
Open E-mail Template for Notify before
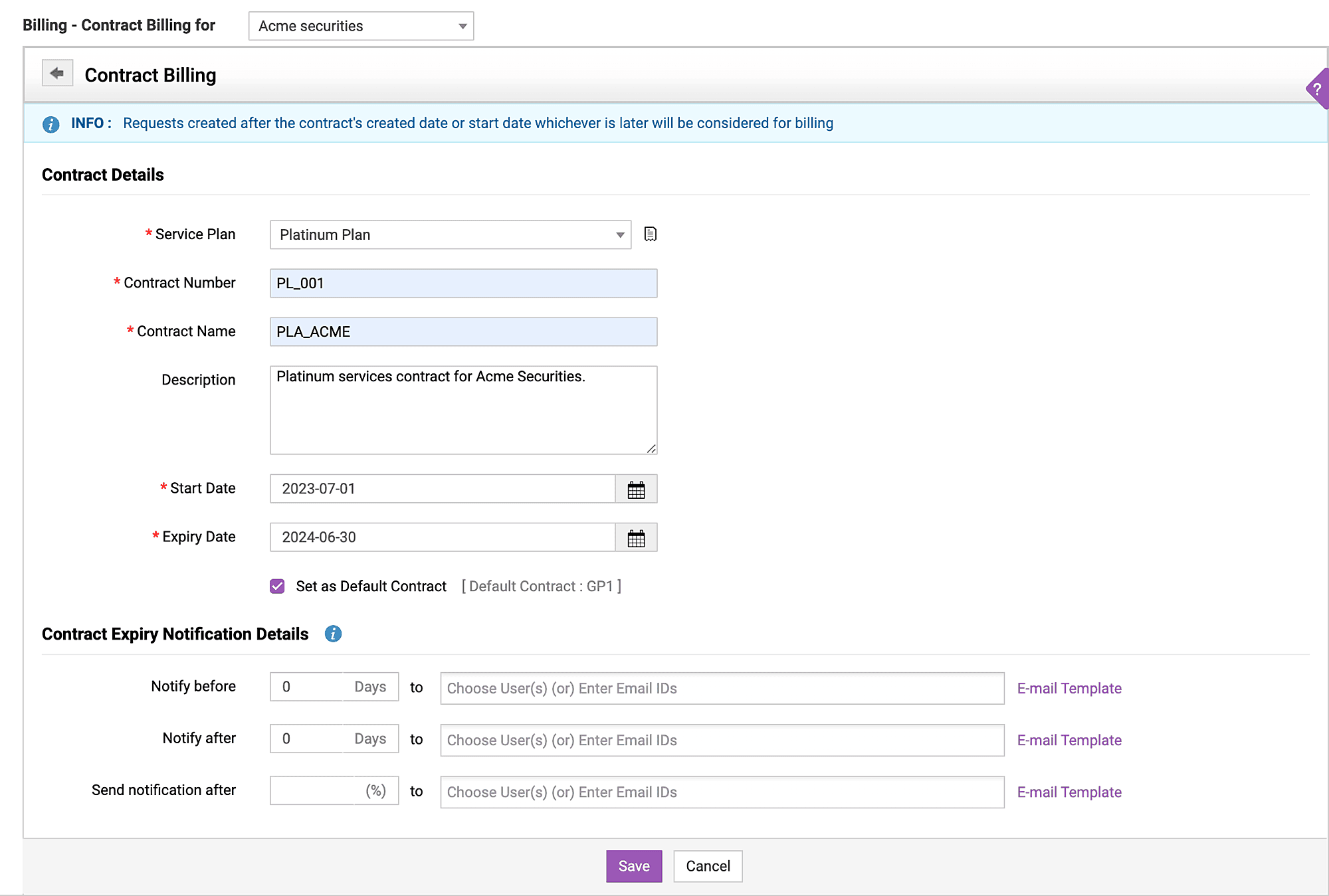click(1069, 688)
